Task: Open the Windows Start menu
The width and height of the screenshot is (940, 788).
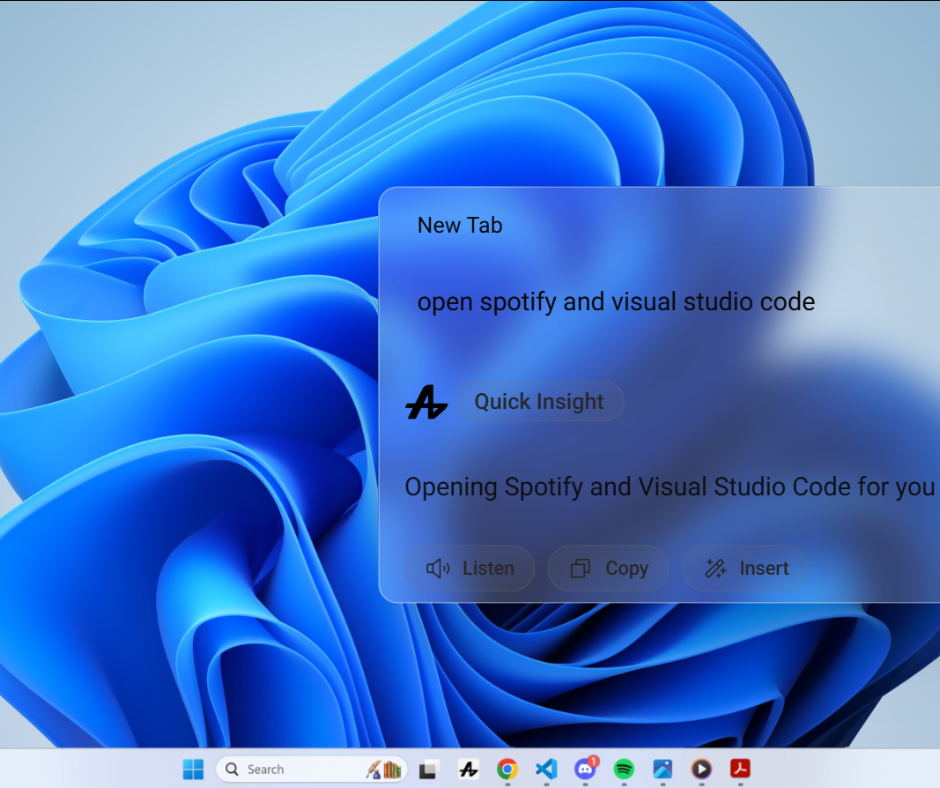Action: click(193, 769)
